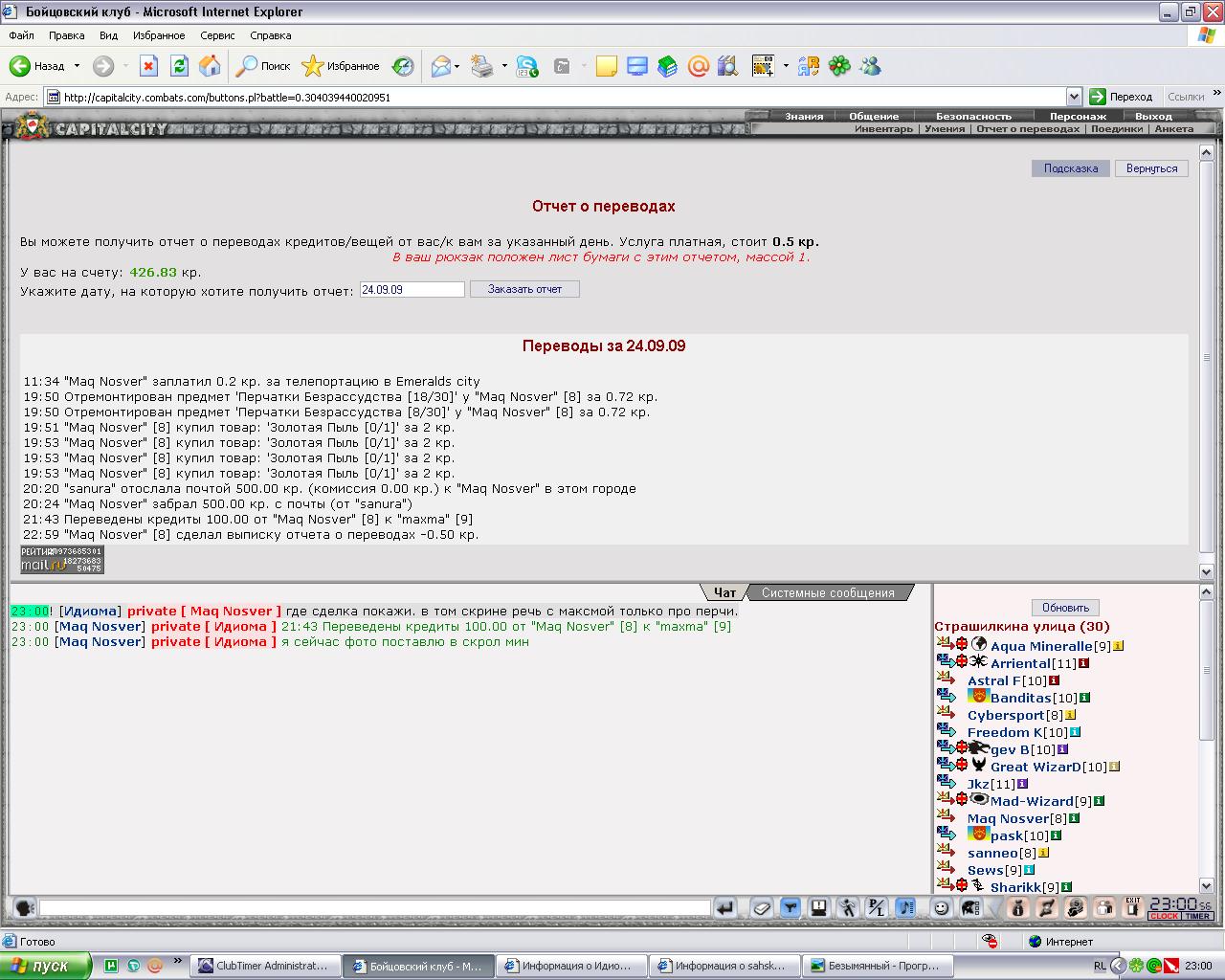
Task: Click the yellow sticky note toolbar icon
Action: 606,66
